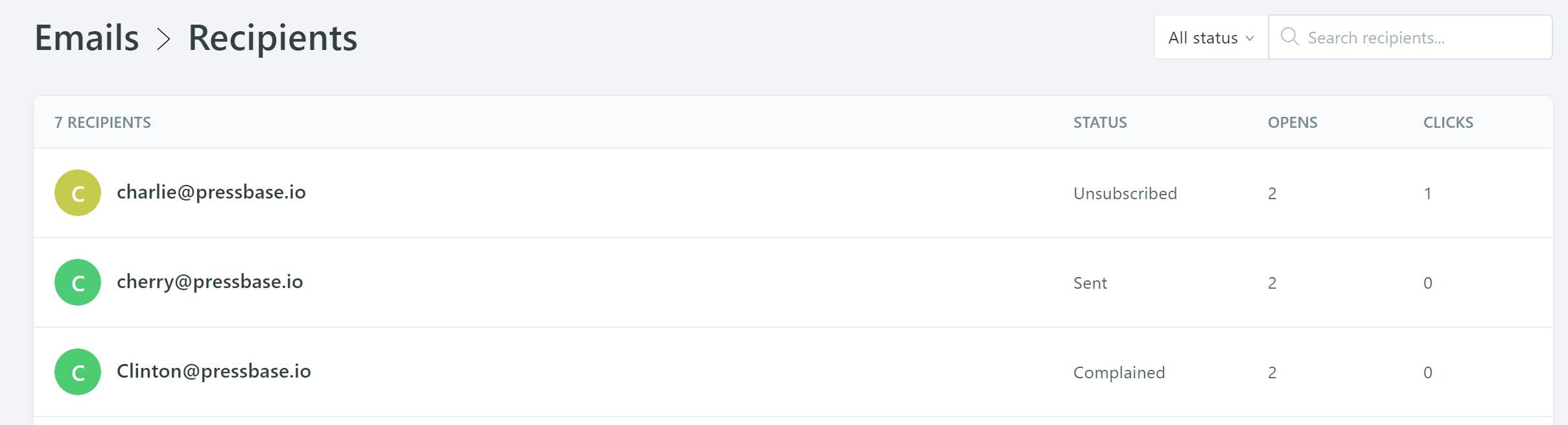Screen dimensions: 1568x425
Task: Open the All status dropdown
Action: click(x=1211, y=38)
